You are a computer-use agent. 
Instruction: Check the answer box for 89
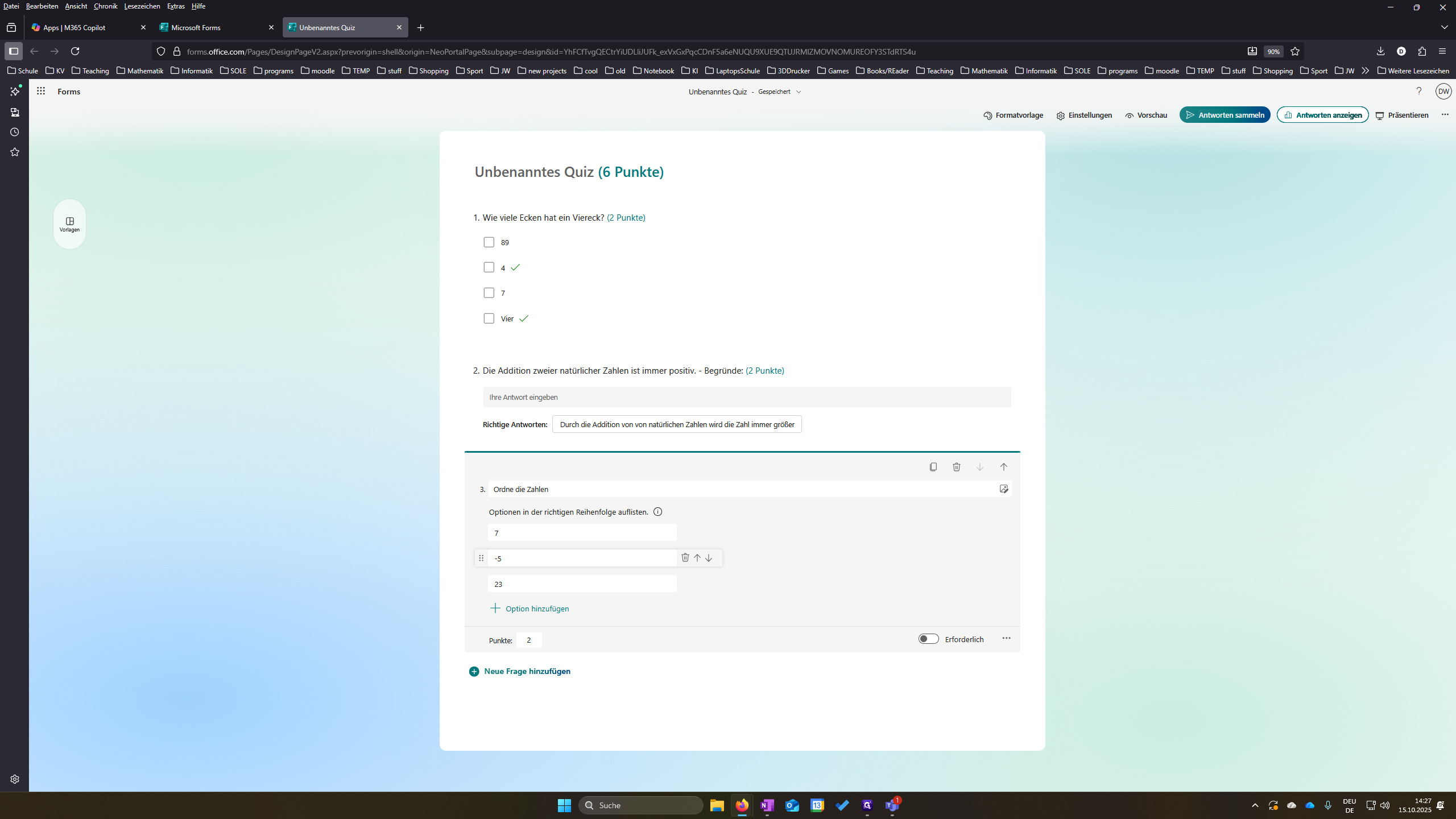coord(489,242)
